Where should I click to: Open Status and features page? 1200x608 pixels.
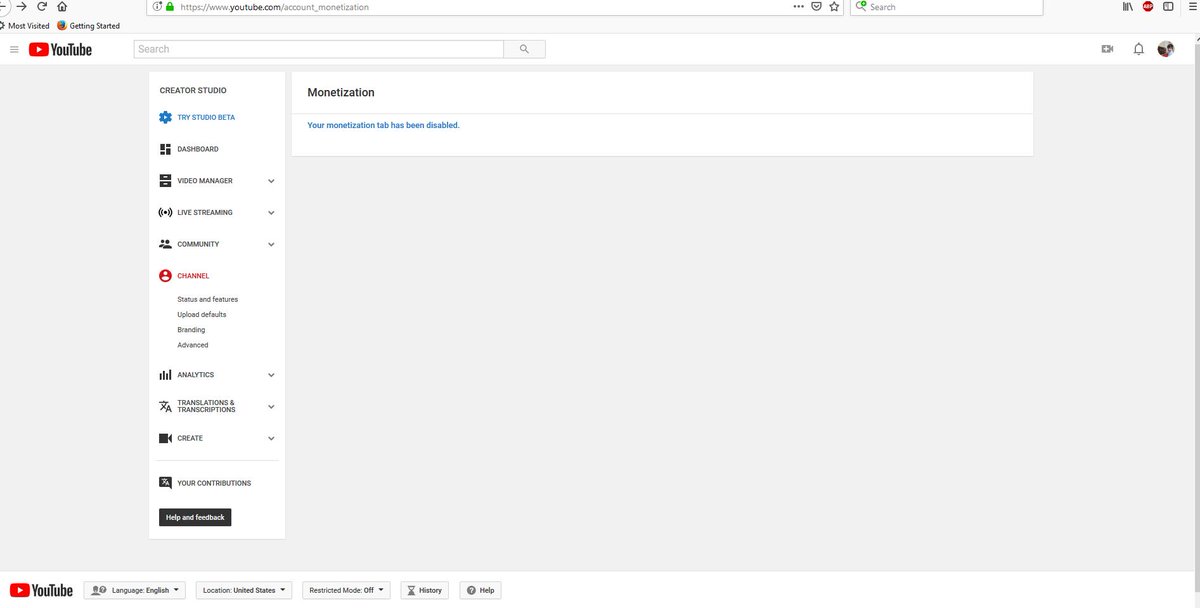pyautogui.click(x=208, y=300)
